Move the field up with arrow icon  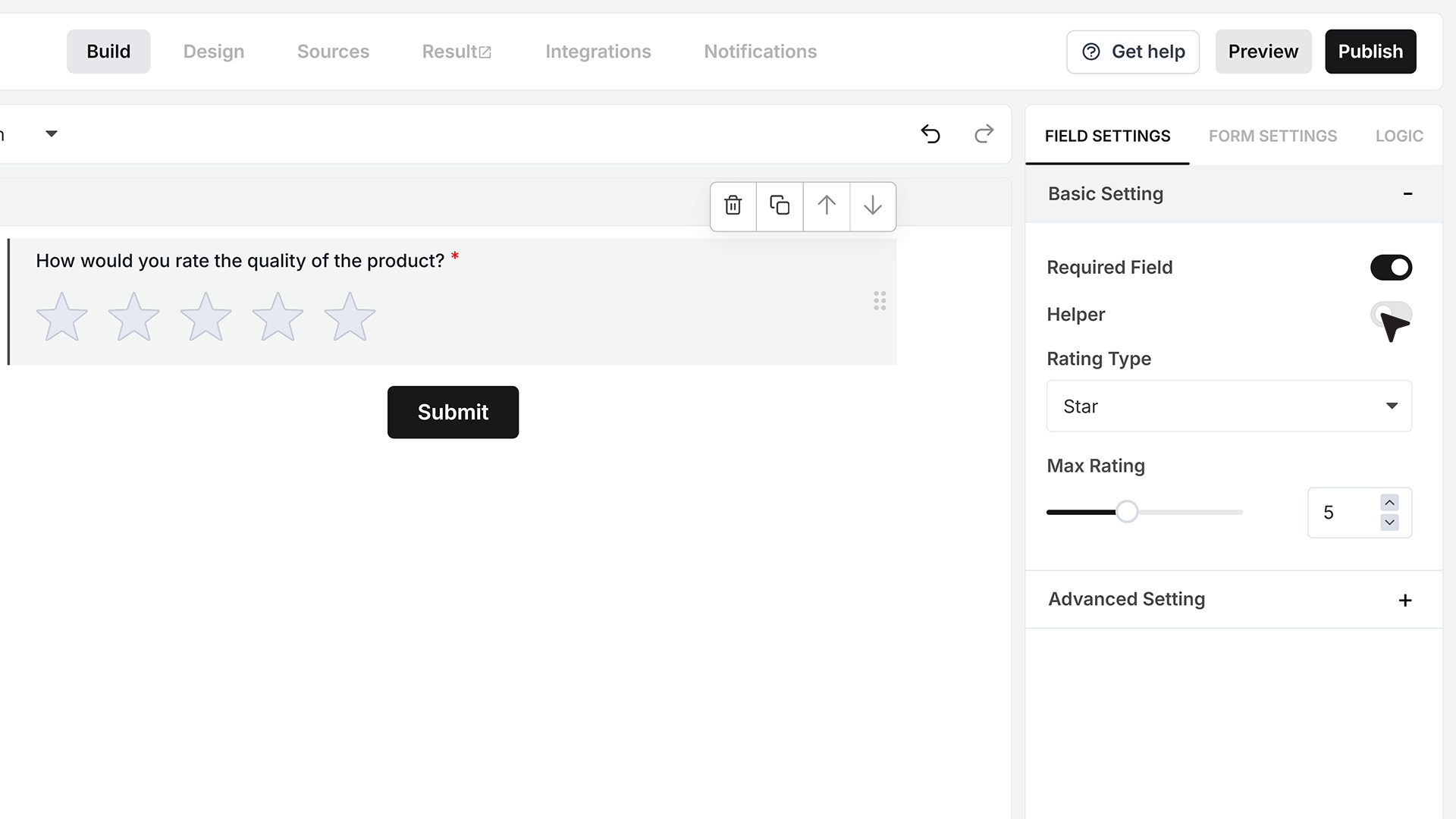pos(827,206)
